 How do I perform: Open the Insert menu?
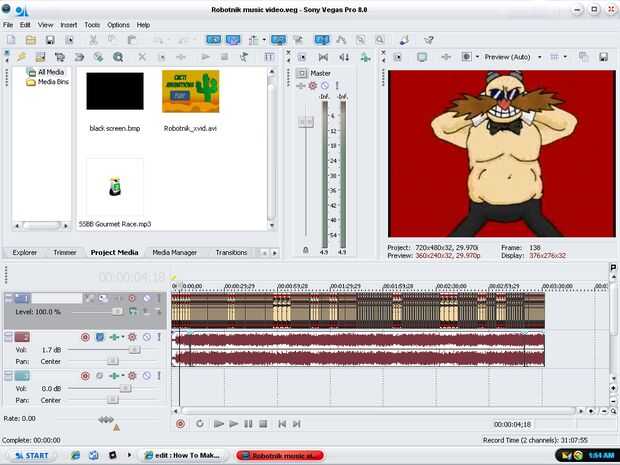68,24
